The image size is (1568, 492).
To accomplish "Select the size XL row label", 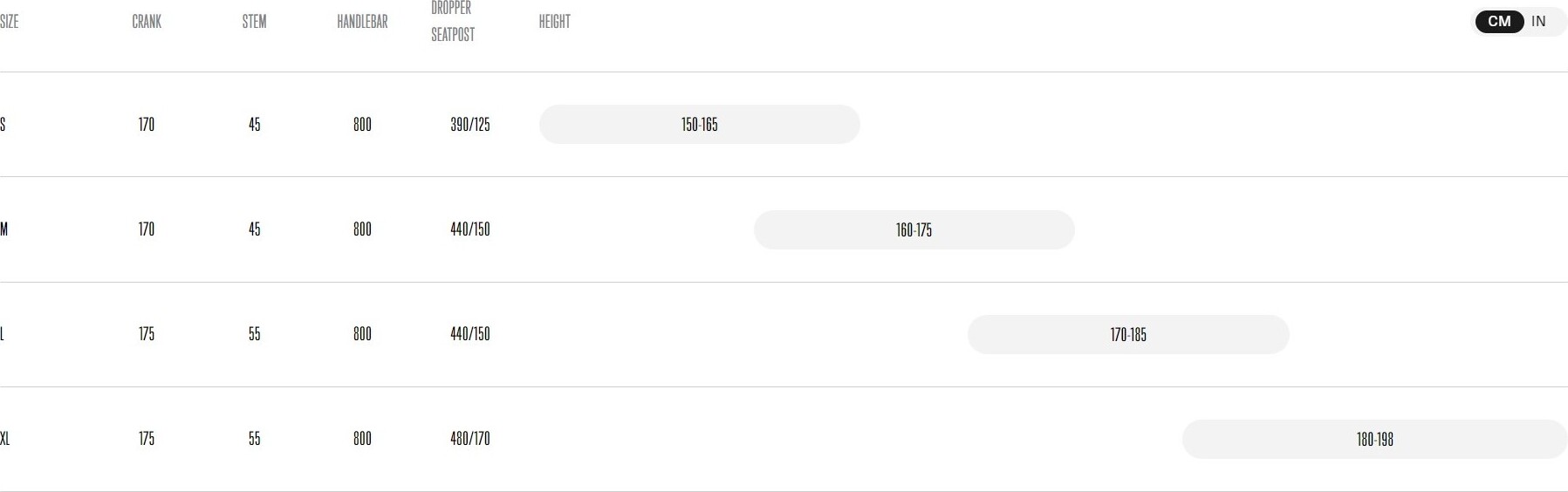I will pyautogui.click(x=5, y=439).
